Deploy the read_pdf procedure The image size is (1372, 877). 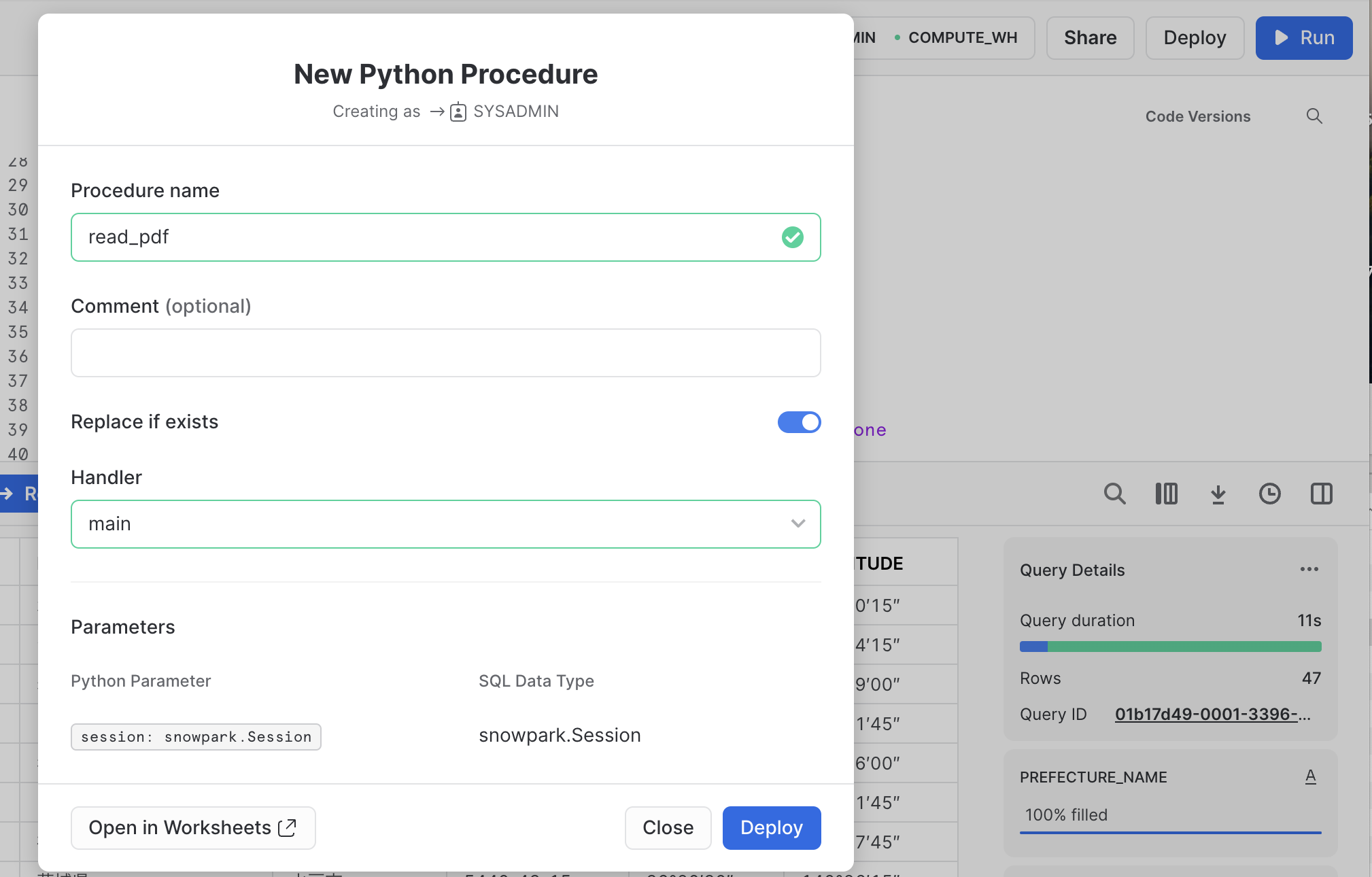pos(771,827)
